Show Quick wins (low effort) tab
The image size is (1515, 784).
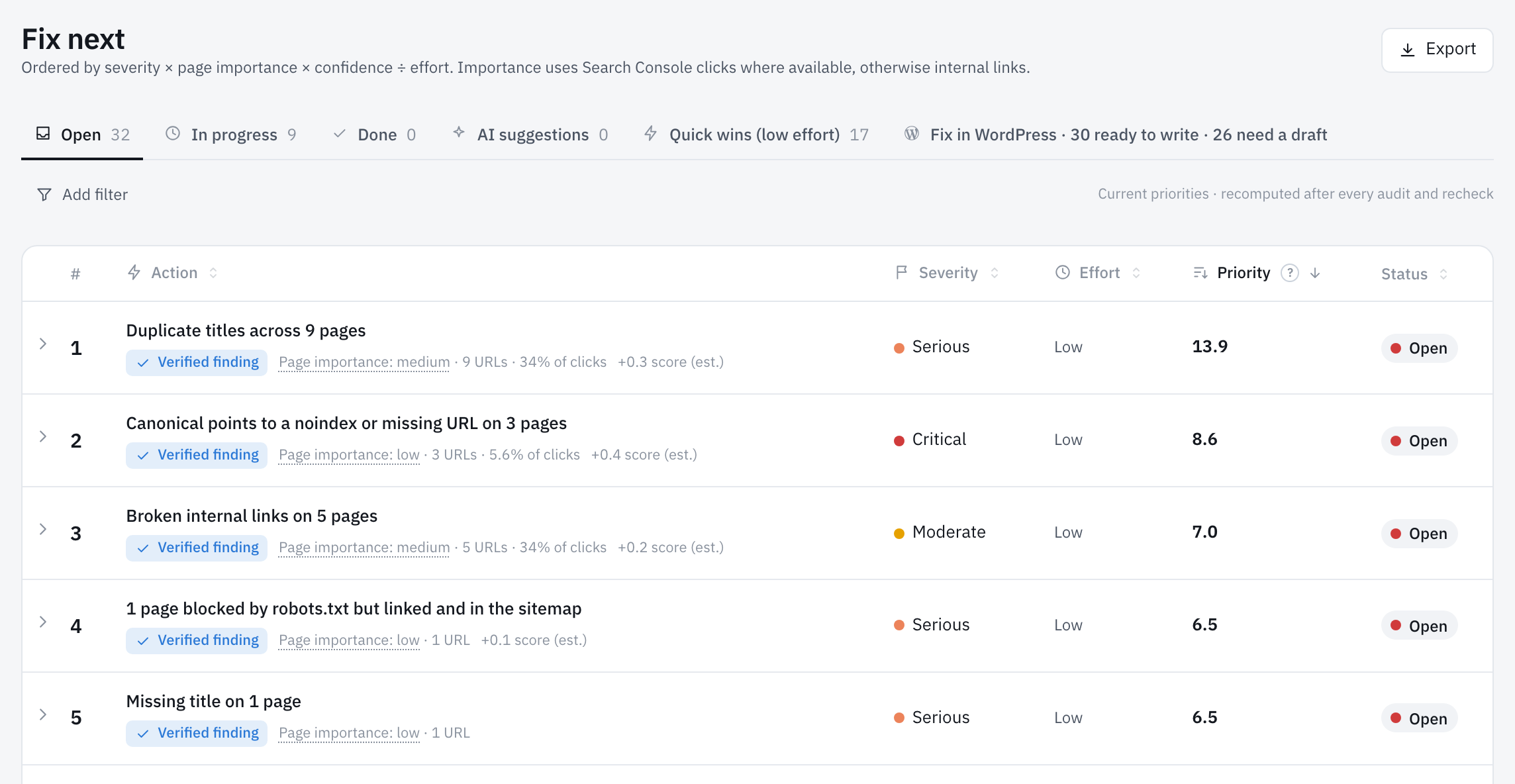tap(756, 134)
